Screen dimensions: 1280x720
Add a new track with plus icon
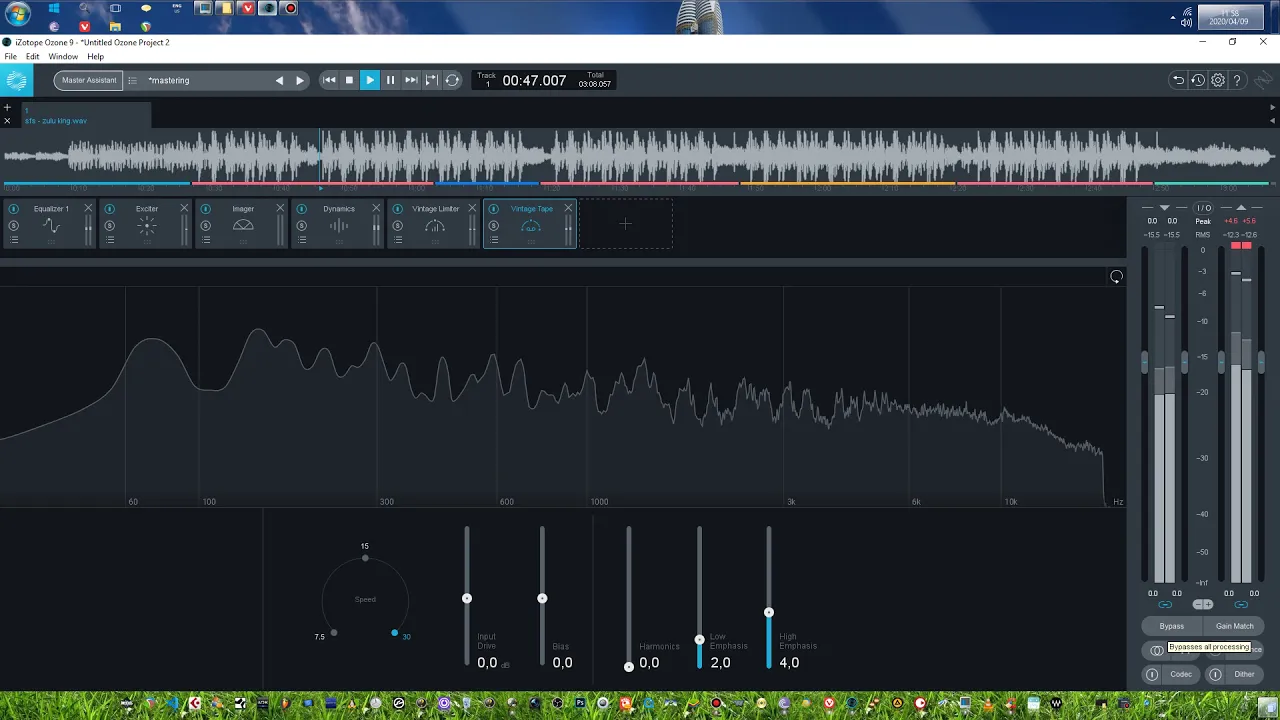coord(7,107)
